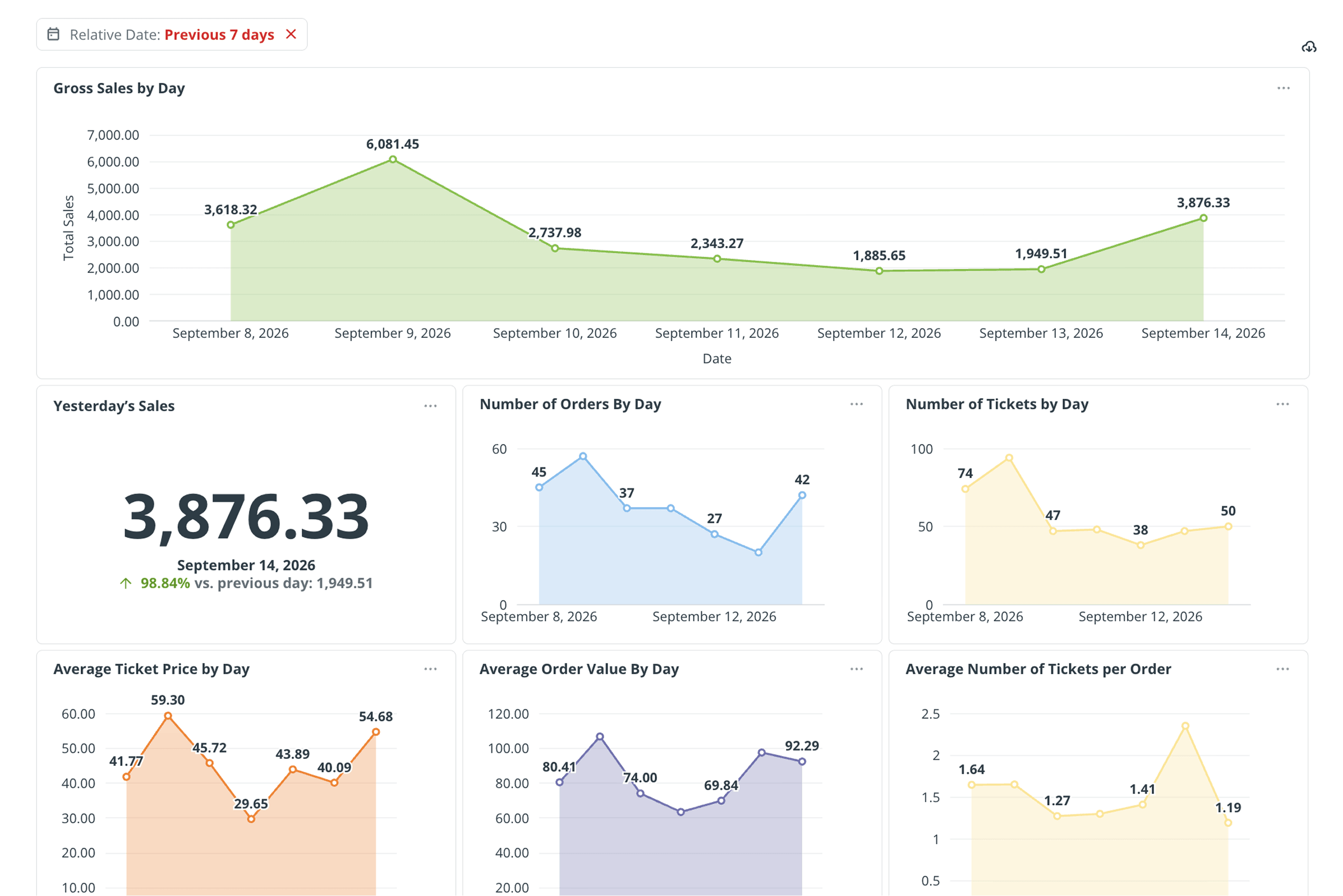Remove the Previous 7 days date filter
This screenshot has width=1343, height=896.
pos(291,34)
